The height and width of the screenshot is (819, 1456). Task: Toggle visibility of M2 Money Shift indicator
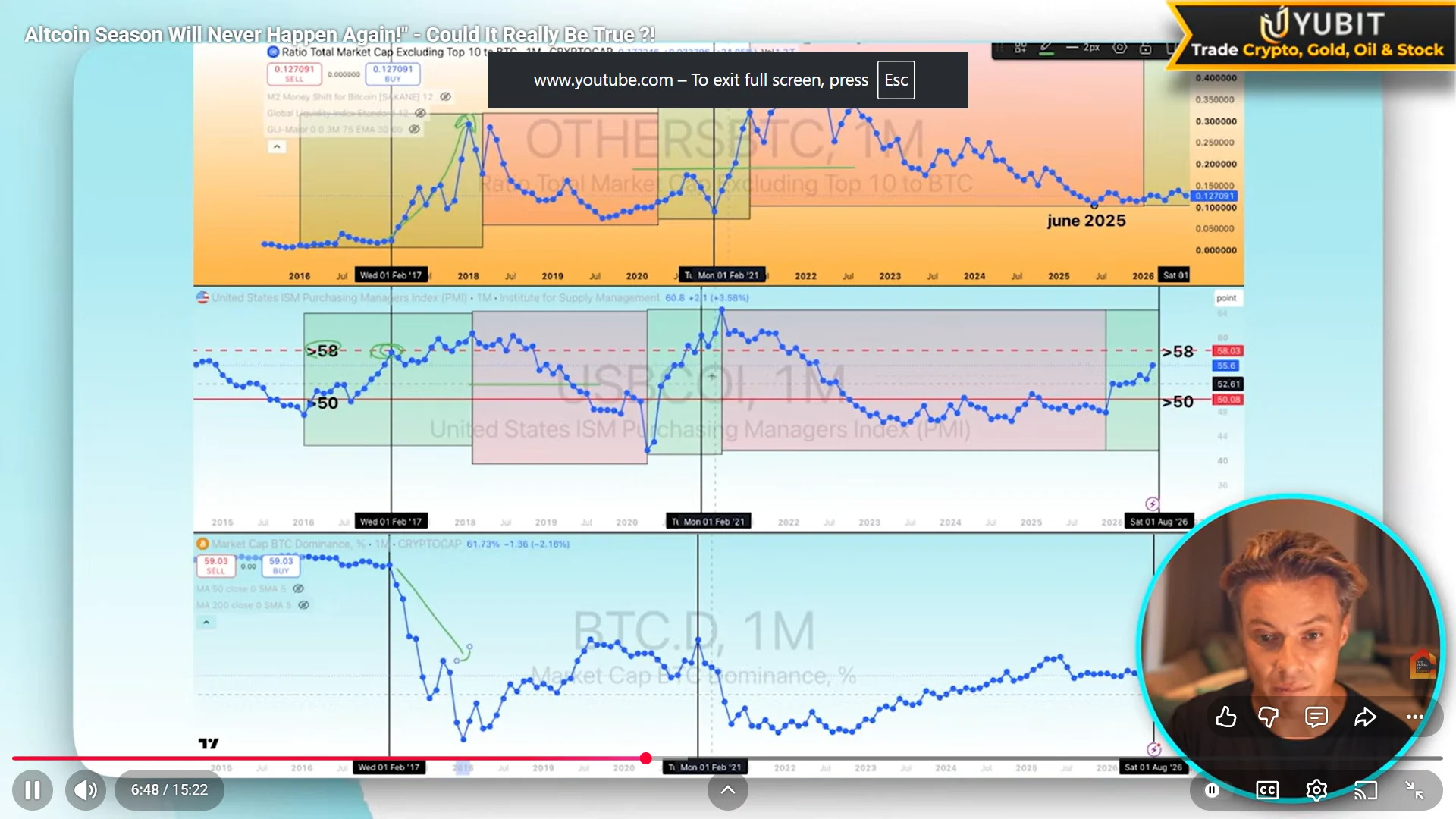pos(446,97)
